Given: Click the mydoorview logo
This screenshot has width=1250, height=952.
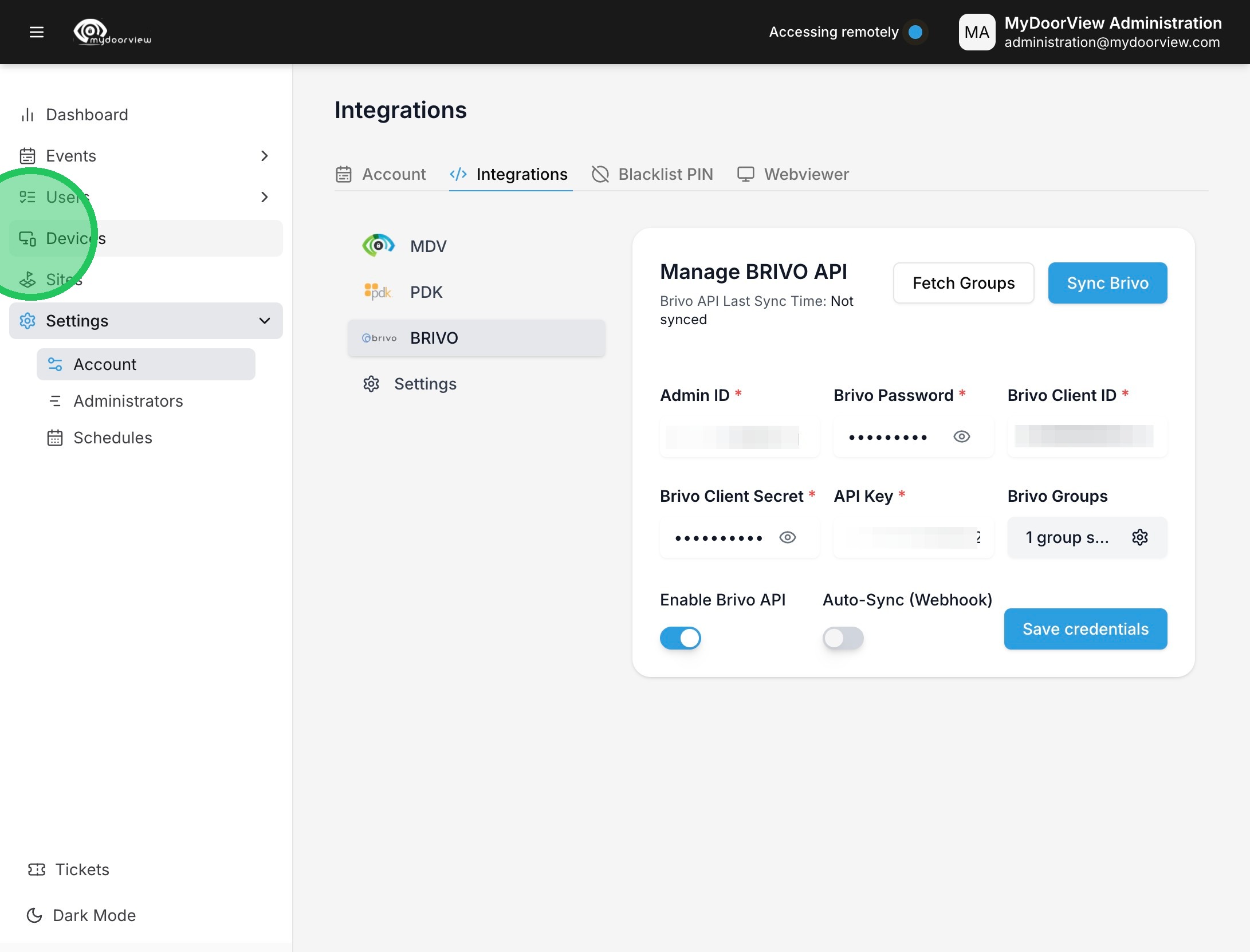Looking at the screenshot, I should click(113, 32).
